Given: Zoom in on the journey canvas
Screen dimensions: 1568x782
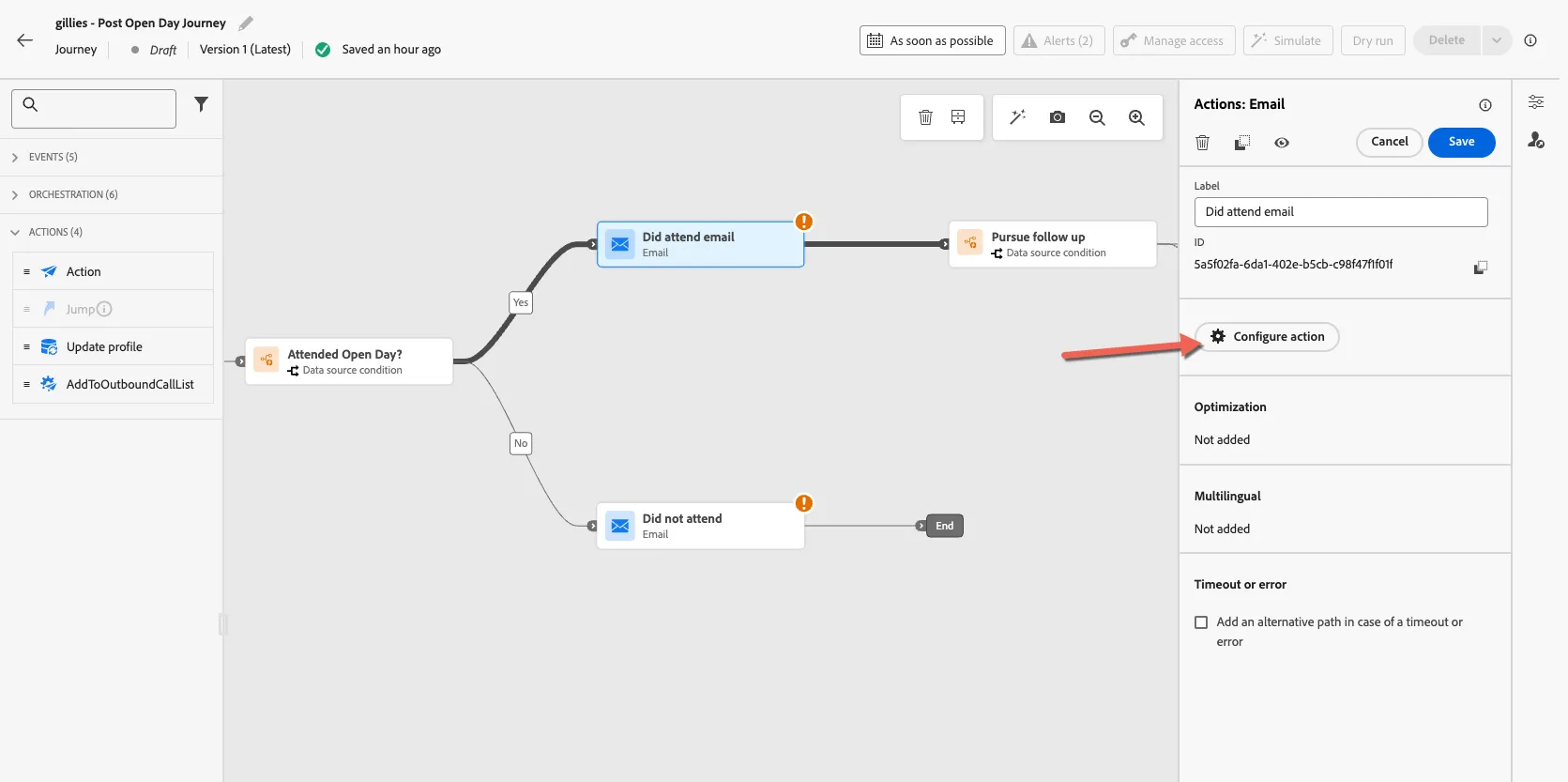Looking at the screenshot, I should [x=1136, y=117].
